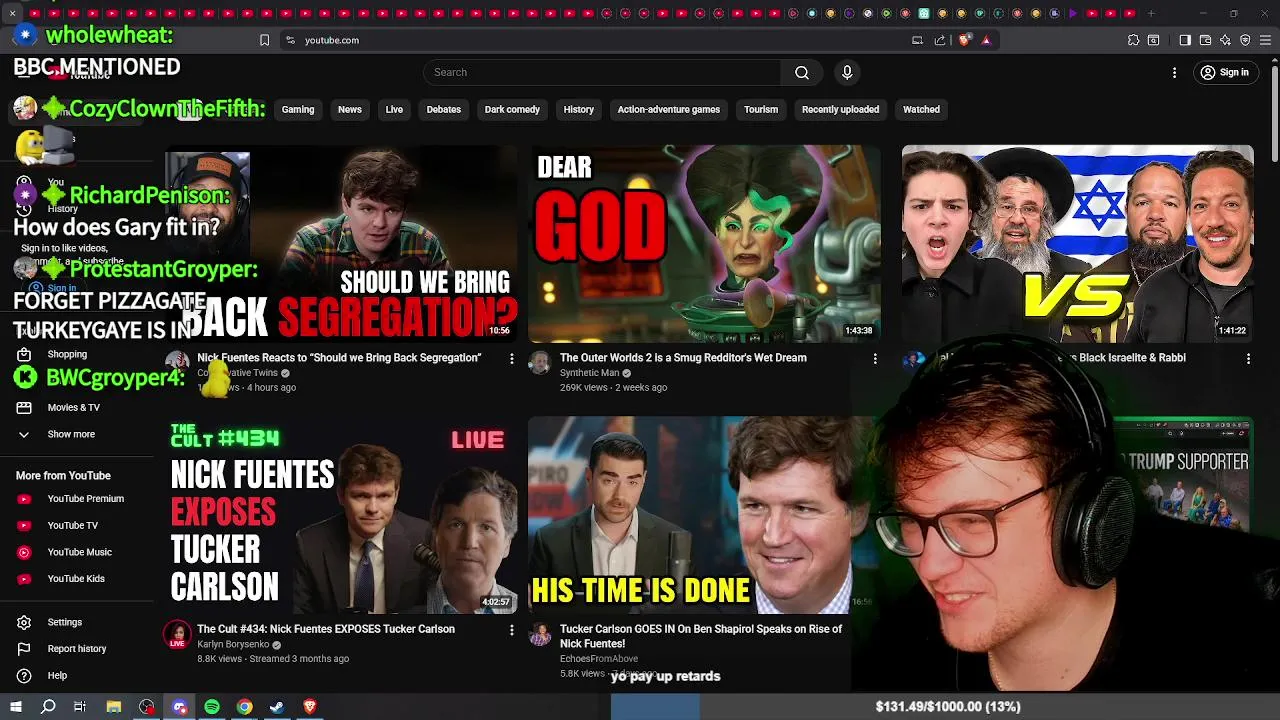View site information icon beside youtube.com
1280x720 pixels.
coord(290,40)
